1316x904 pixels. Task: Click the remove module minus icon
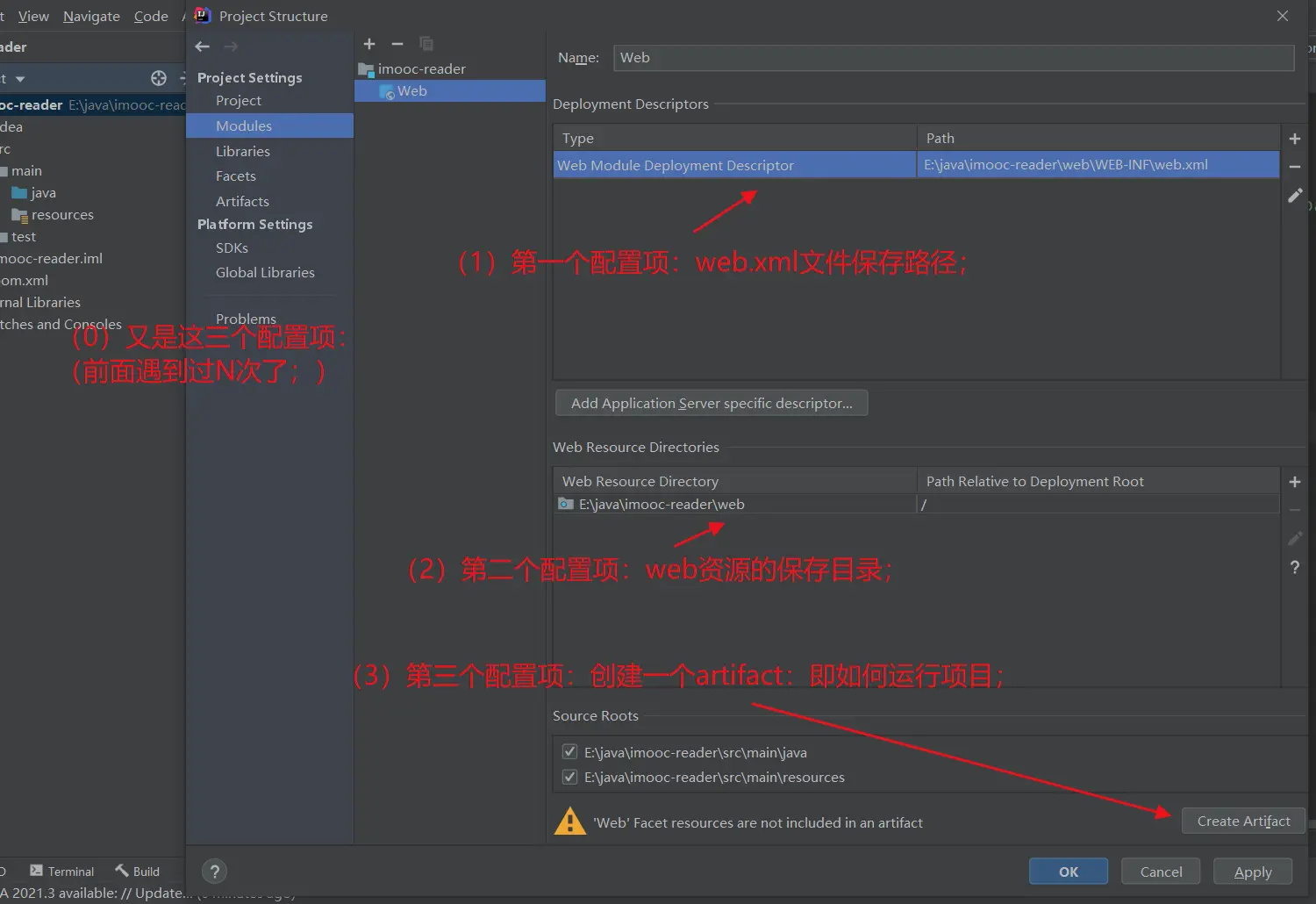tap(397, 44)
